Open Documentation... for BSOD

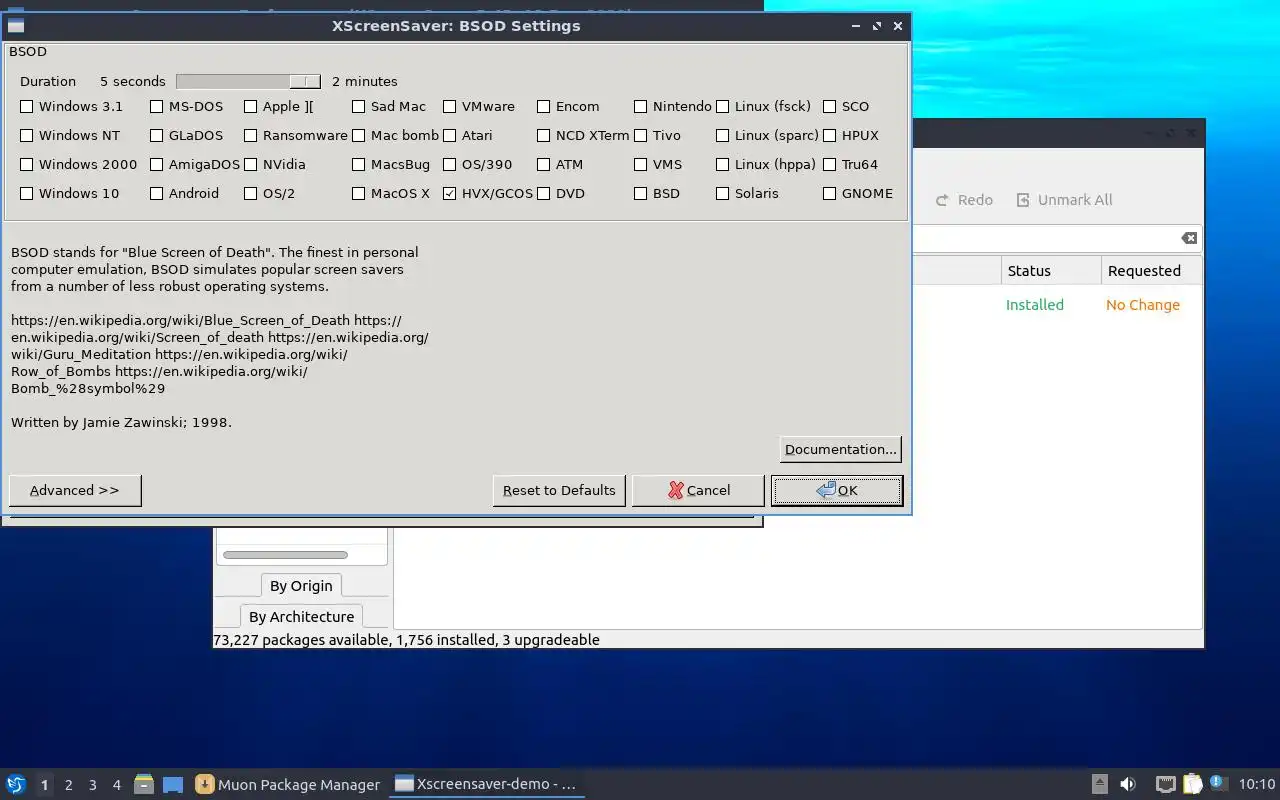tap(840, 449)
